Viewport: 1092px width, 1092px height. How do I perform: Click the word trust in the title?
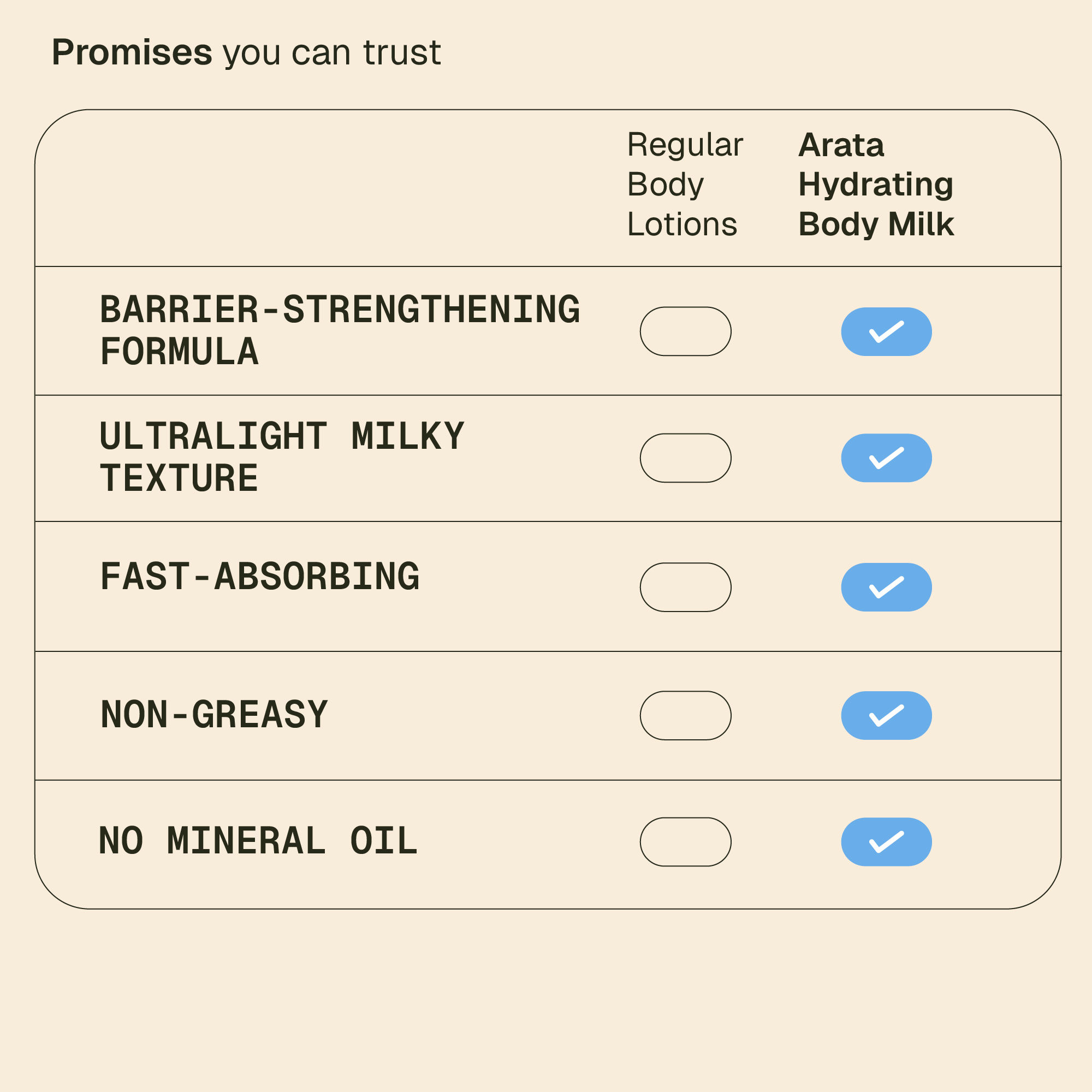tap(402, 52)
